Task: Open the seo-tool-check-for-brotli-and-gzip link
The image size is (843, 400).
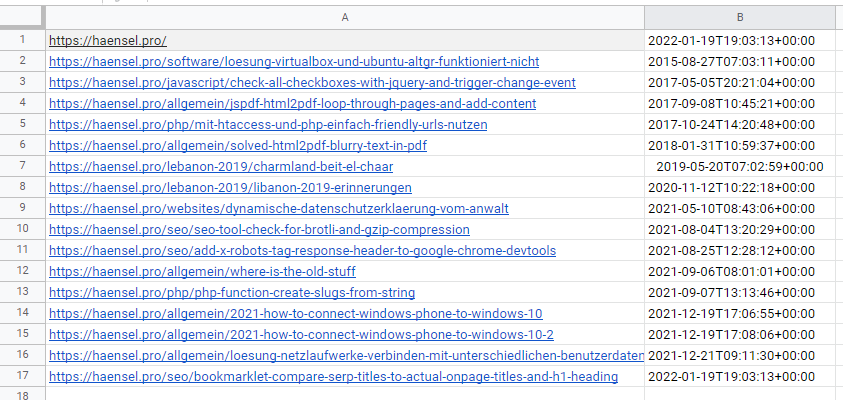Action: coord(259,230)
